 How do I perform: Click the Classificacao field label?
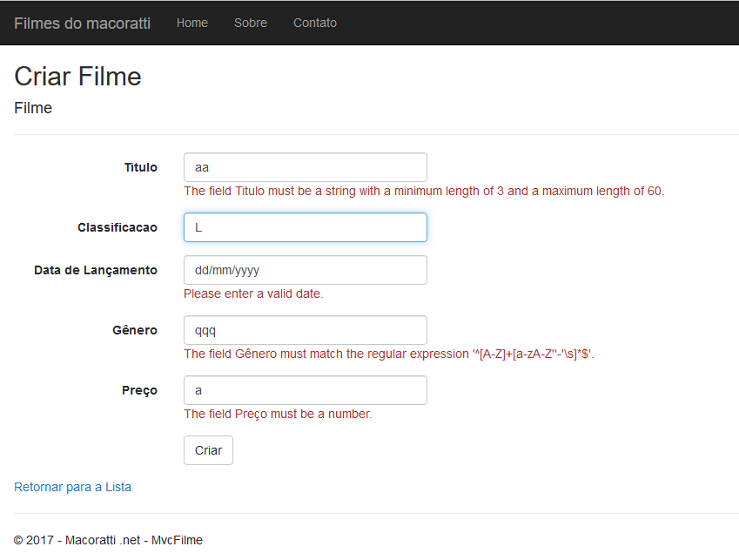117,228
